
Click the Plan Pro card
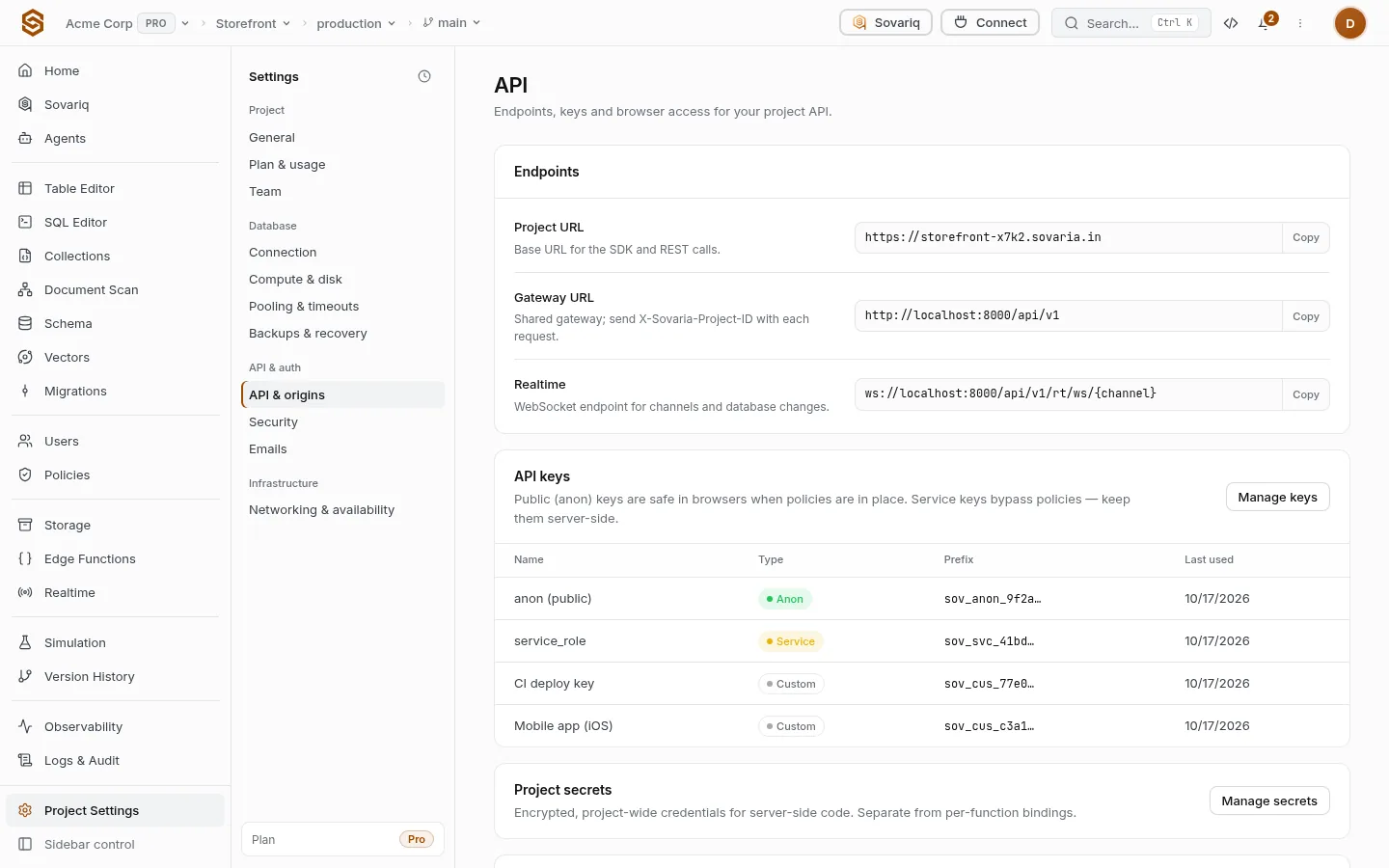click(342, 839)
